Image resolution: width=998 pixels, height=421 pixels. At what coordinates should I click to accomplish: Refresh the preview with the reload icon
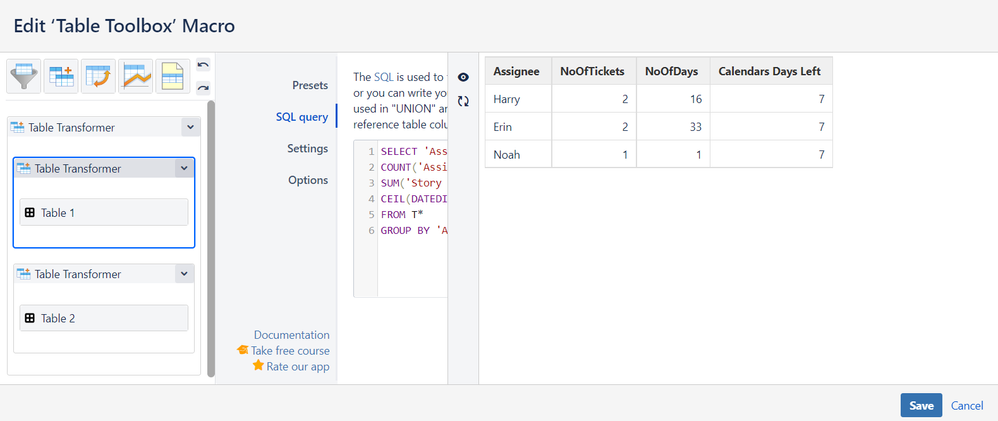pos(463,101)
